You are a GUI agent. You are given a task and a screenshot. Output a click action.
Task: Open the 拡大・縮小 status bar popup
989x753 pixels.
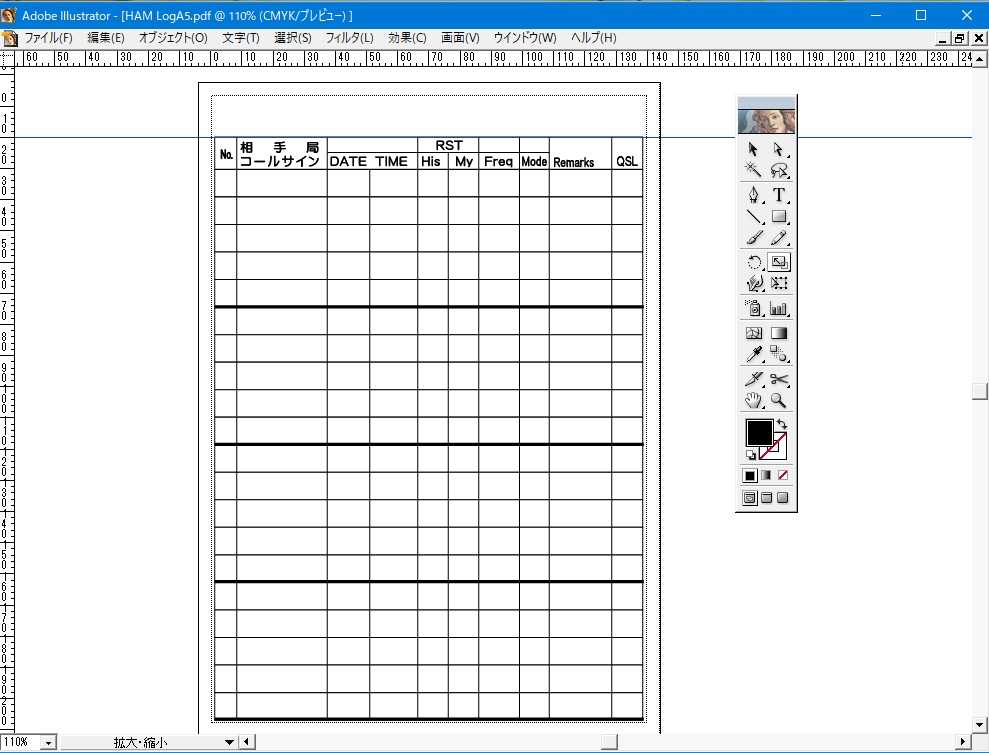(x=229, y=742)
